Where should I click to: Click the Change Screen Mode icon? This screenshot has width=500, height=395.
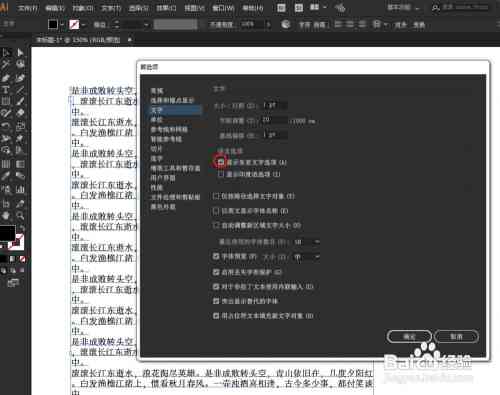[x=13, y=283]
